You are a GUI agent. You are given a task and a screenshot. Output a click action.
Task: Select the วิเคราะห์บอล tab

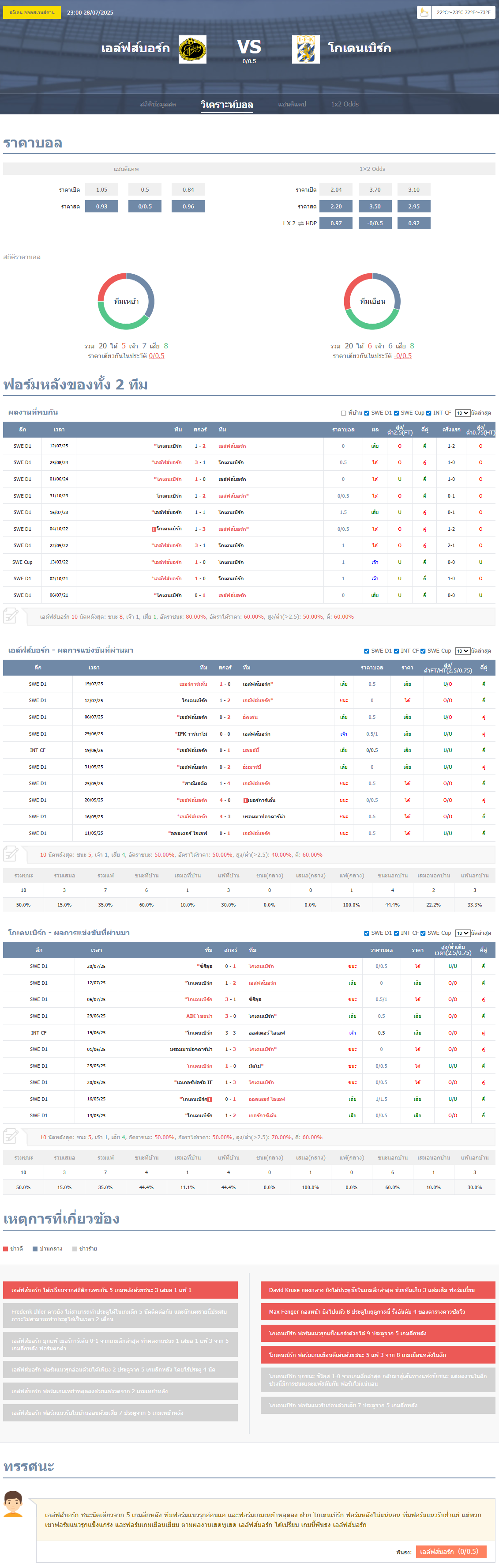[227, 104]
